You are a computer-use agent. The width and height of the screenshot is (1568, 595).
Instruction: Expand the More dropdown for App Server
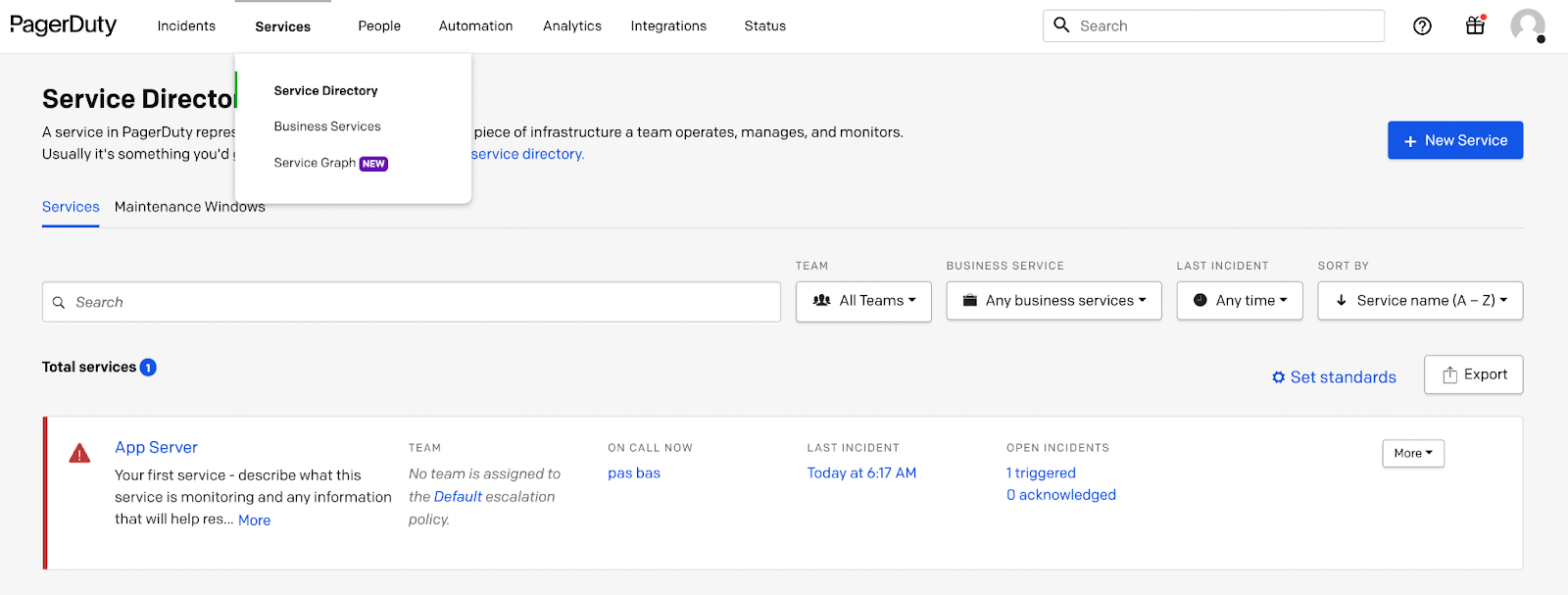pyautogui.click(x=1413, y=453)
